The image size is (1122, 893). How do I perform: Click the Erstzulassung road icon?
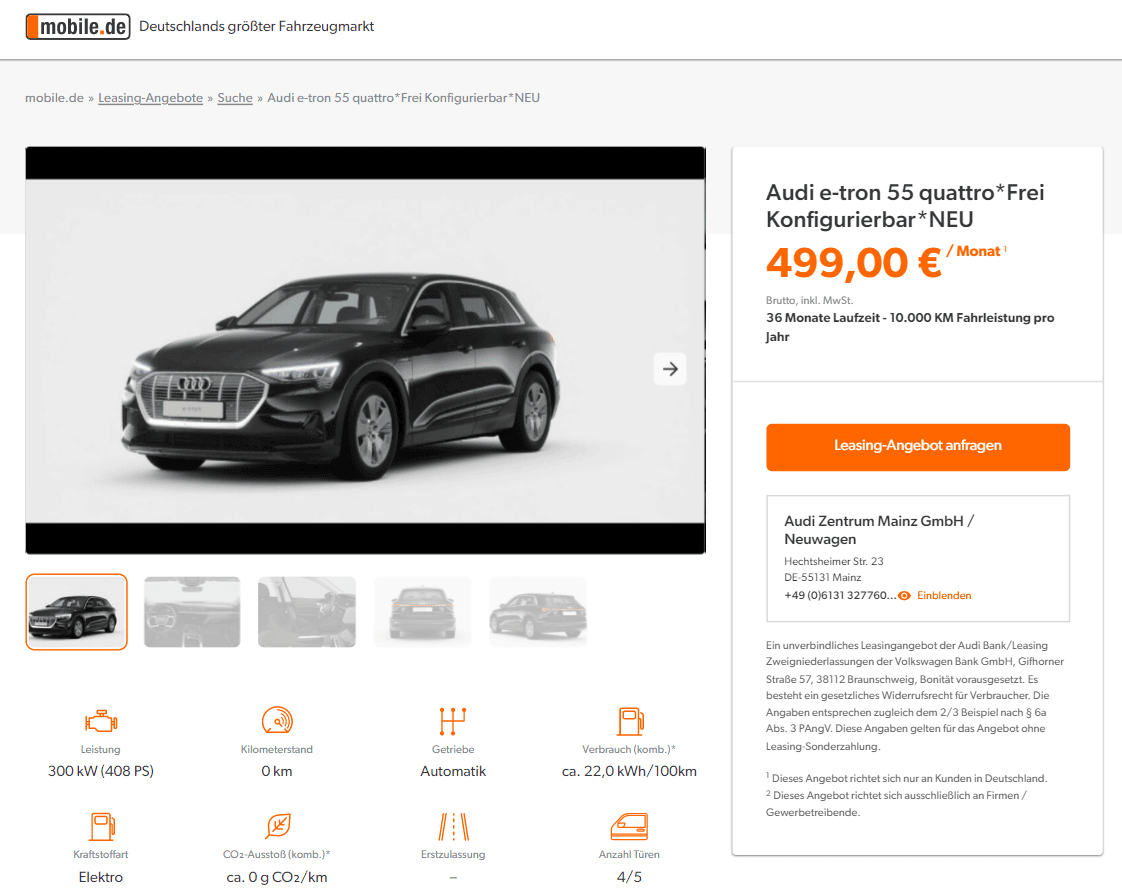point(454,826)
